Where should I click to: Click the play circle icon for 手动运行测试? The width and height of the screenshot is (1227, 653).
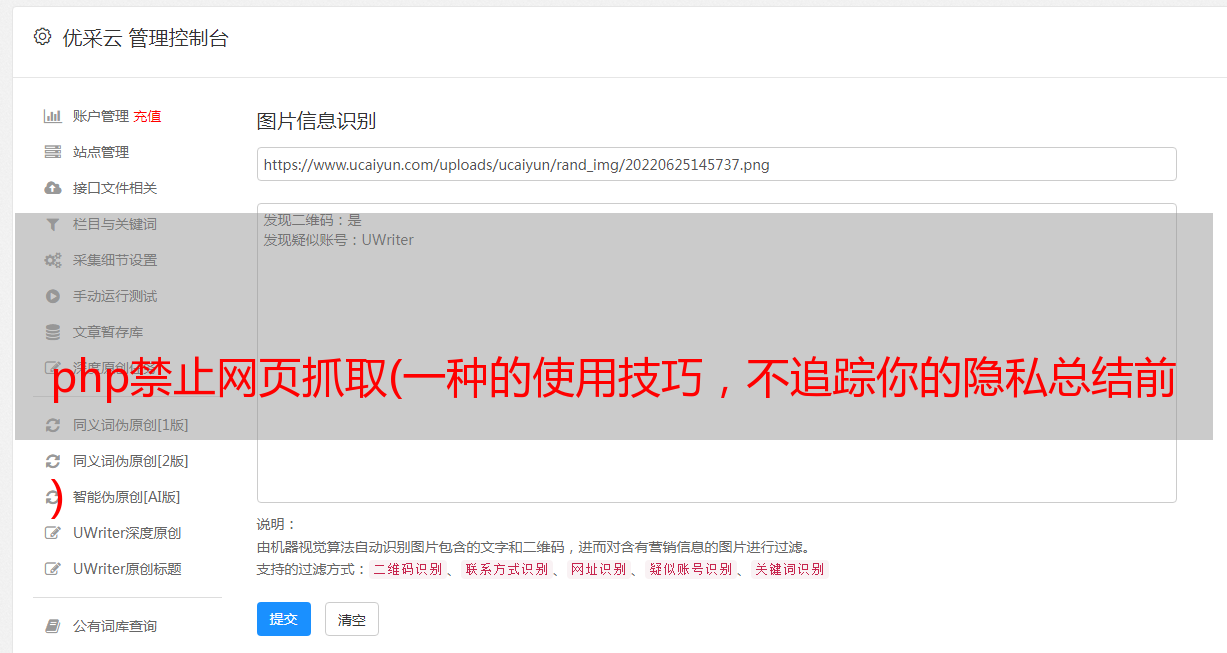click(53, 296)
